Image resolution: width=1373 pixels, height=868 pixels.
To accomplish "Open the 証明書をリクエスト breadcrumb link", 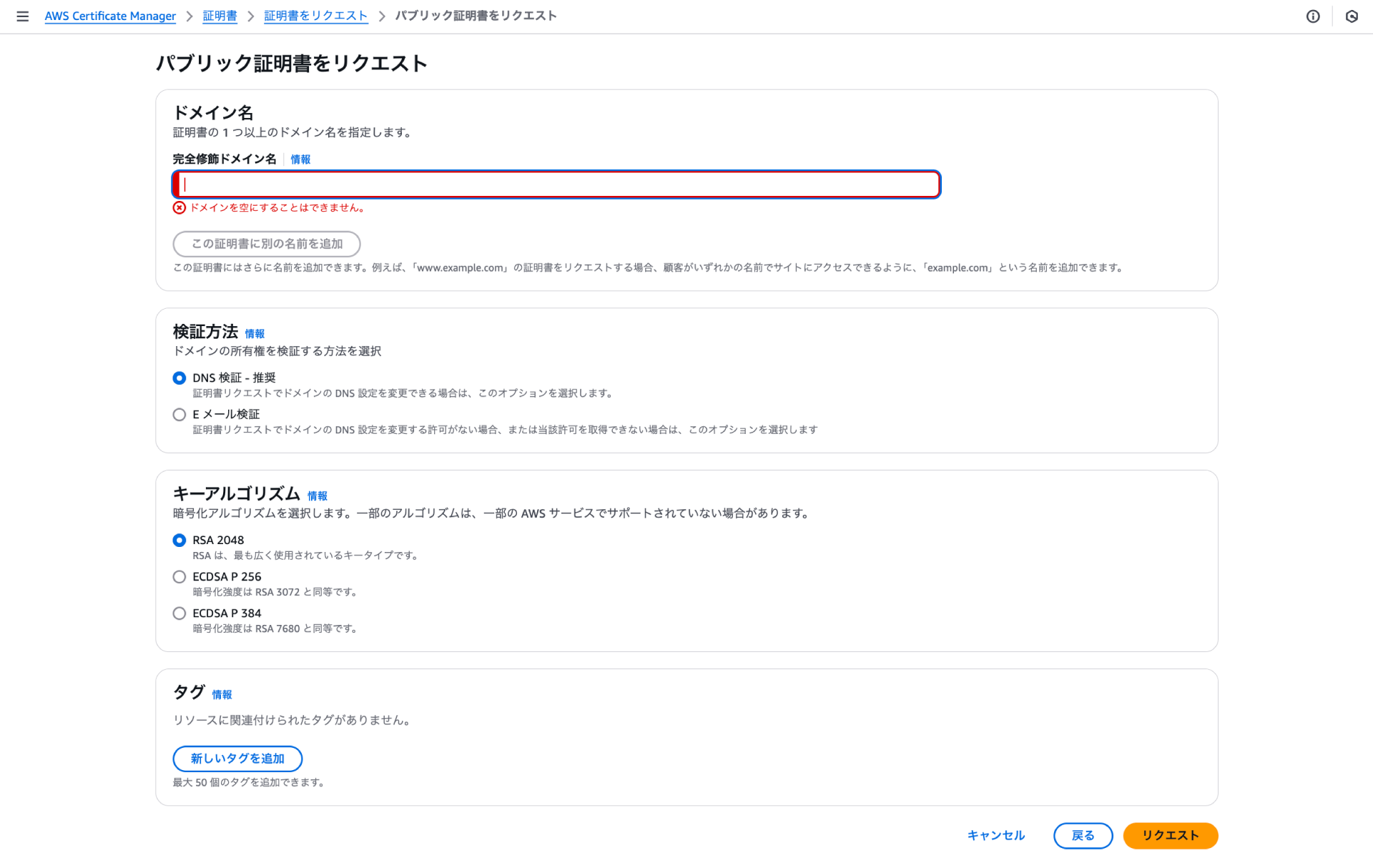I will [315, 16].
